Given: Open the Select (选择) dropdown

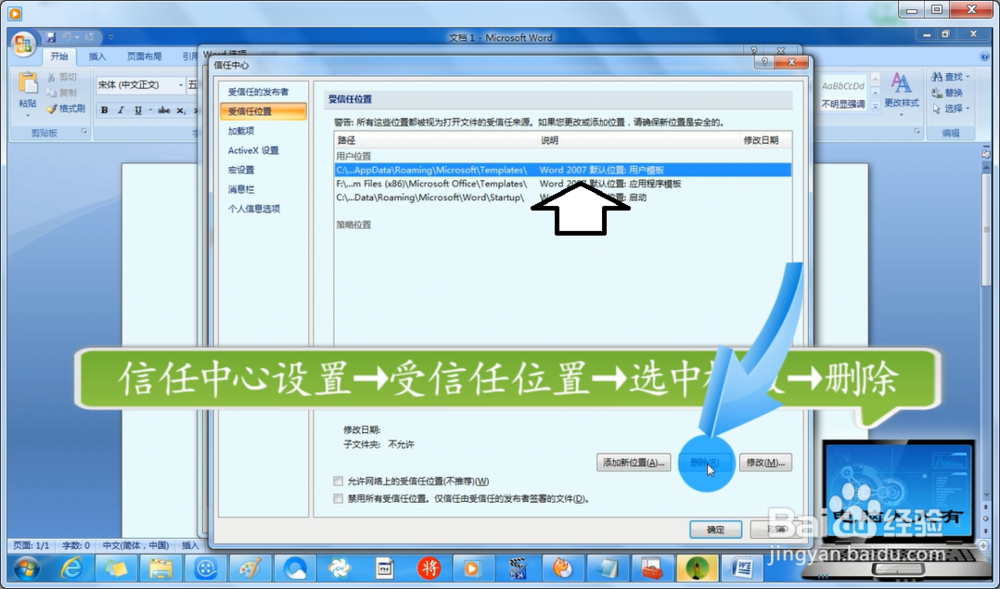Looking at the screenshot, I should point(950,109).
